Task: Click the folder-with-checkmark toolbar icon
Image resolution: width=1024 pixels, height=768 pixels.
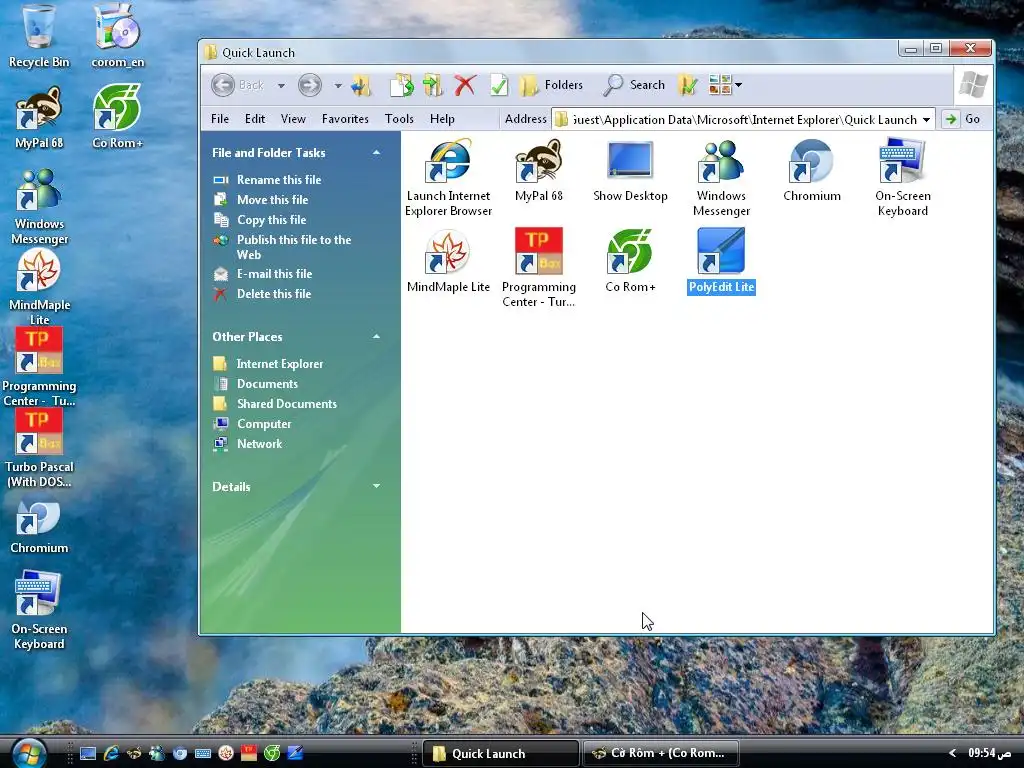Action: 688,85
